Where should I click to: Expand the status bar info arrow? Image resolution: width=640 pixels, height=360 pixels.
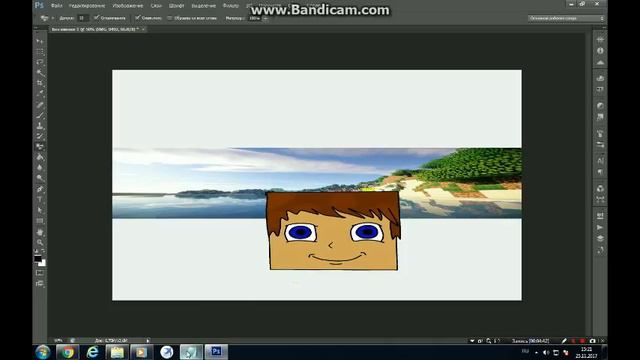click(x=148, y=340)
